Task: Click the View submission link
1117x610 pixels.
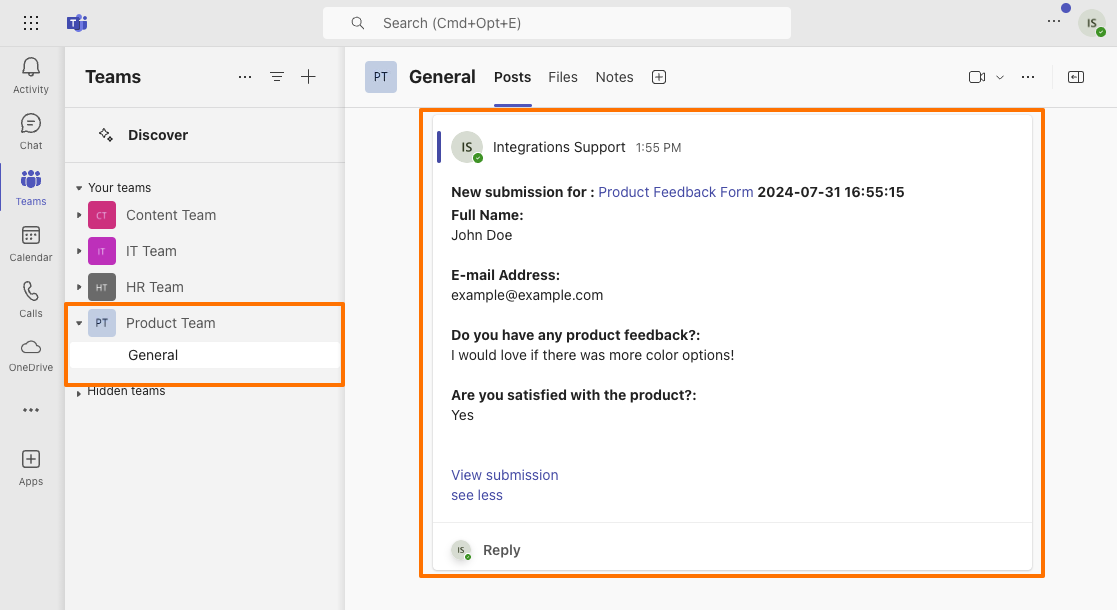Action: pyautogui.click(x=504, y=475)
